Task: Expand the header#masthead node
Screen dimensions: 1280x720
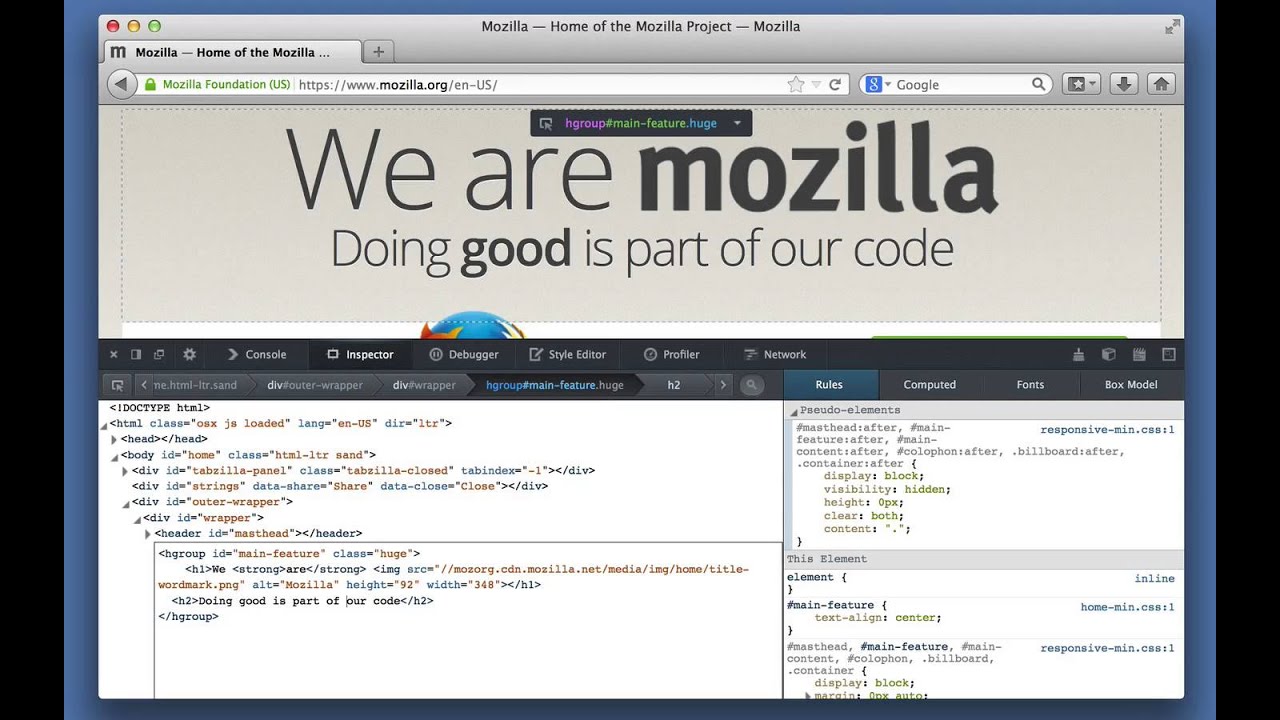Action: coord(148,534)
